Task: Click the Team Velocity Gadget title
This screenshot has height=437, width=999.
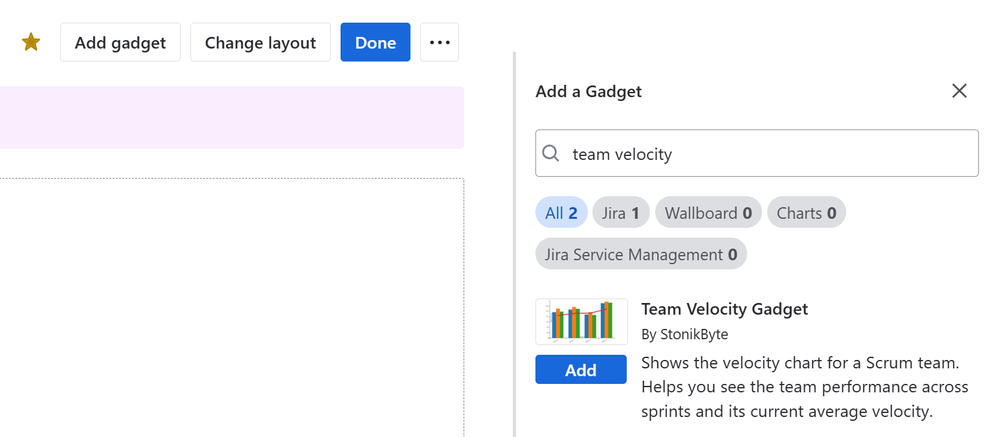Action: 724,309
